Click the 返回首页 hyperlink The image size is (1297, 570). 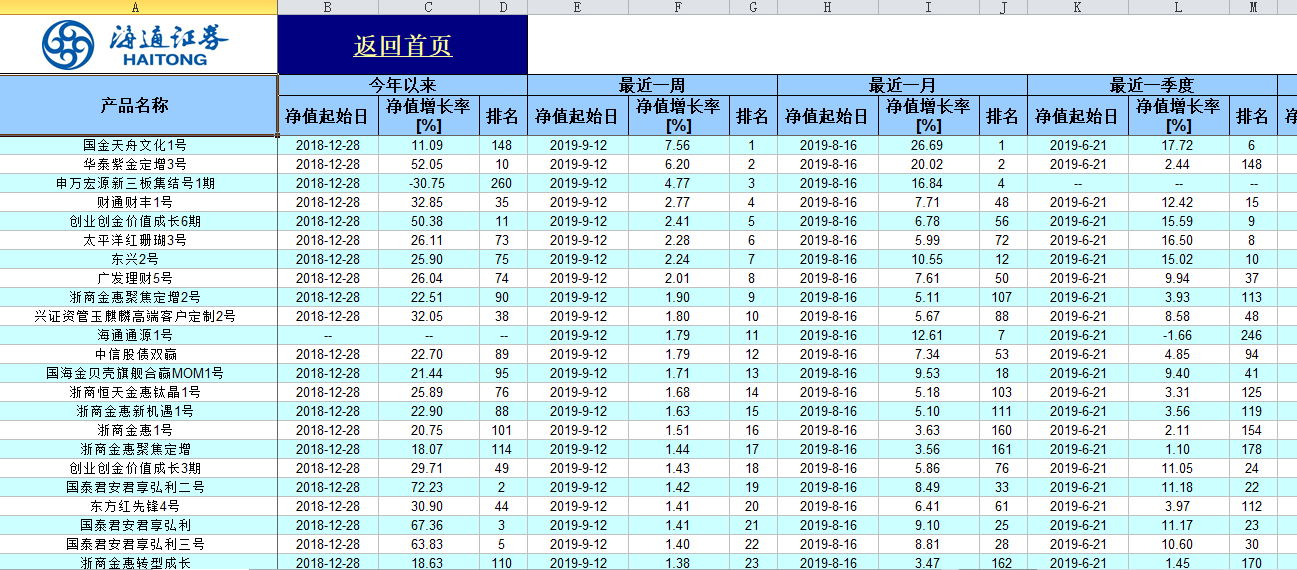pos(402,46)
